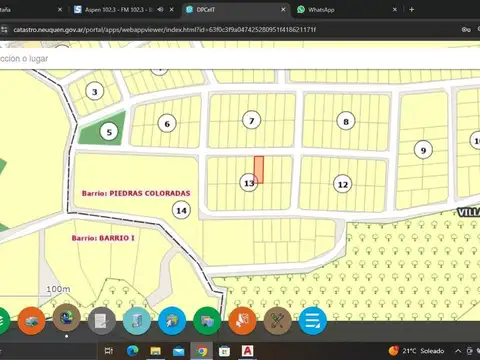Click block number 6 marker
Viewport: 480px width, 360px height.
tap(167, 124)
